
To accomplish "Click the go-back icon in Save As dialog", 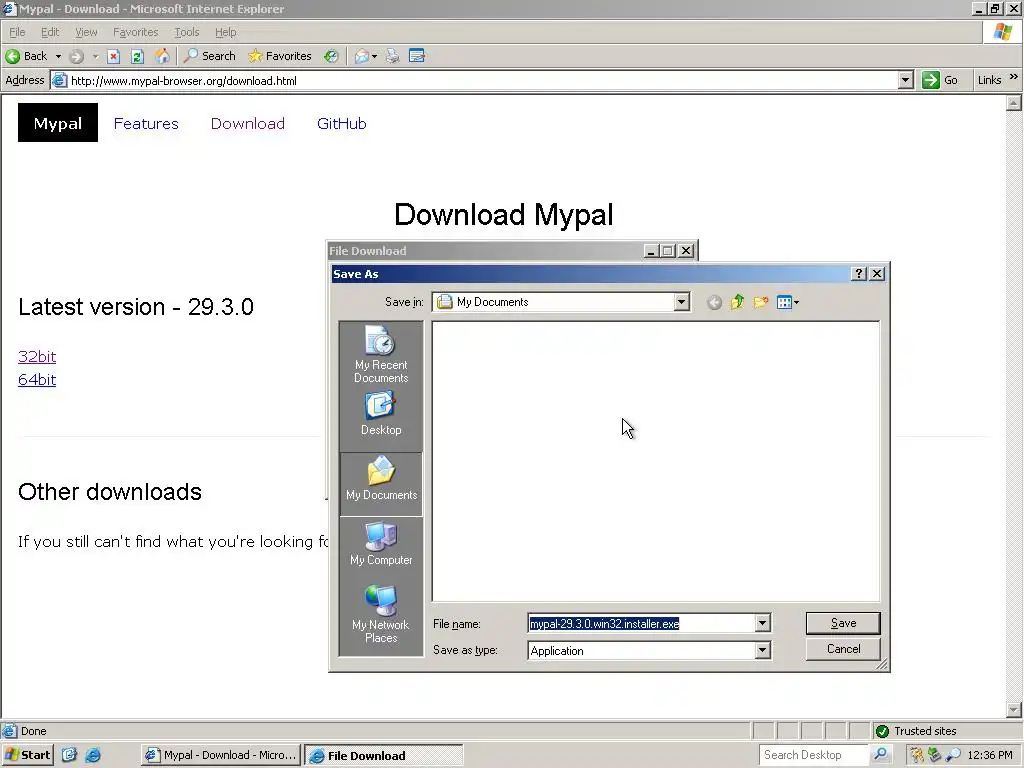I will 714,302.
